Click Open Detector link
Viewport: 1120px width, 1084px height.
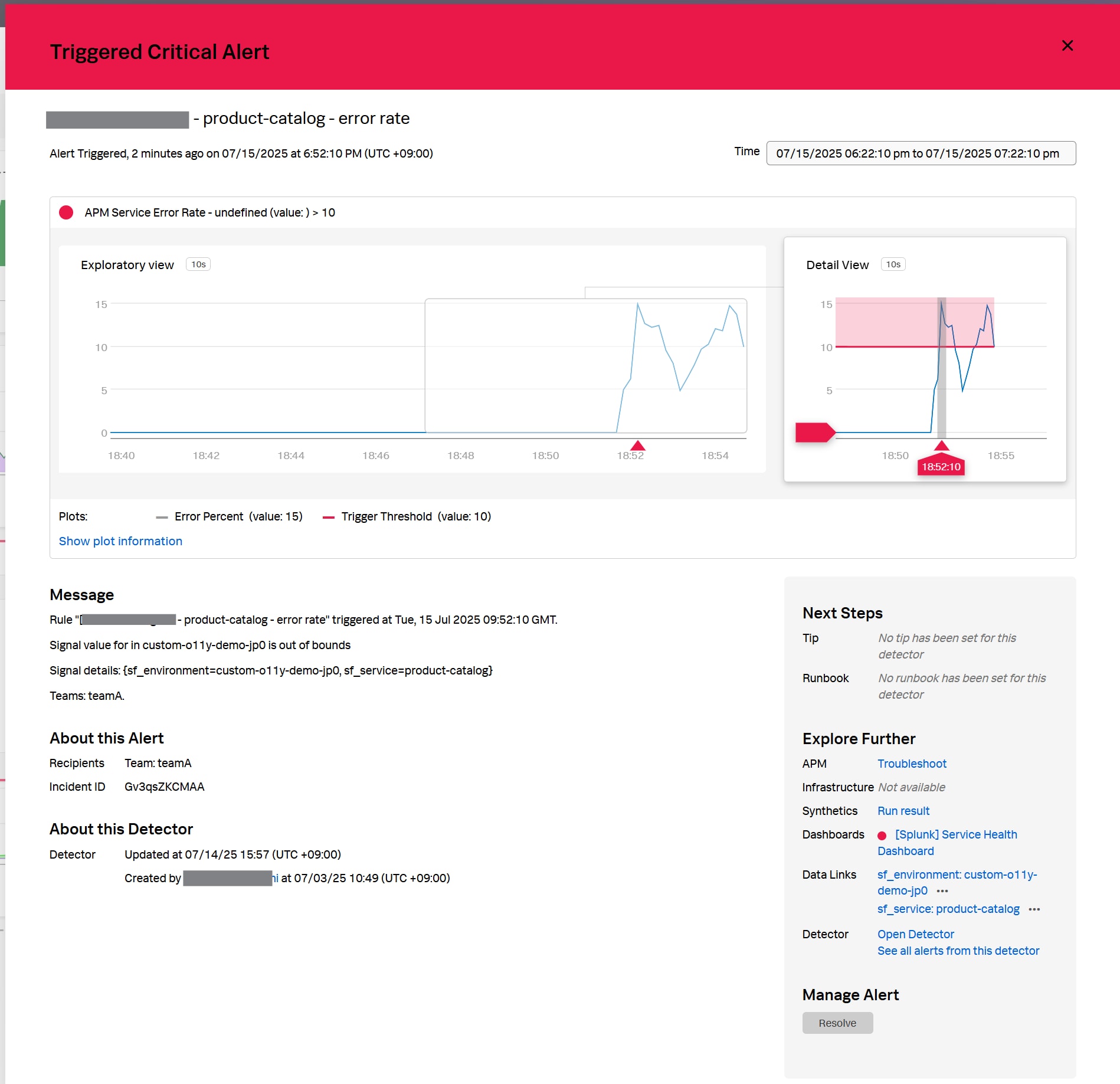coord(916,934)
